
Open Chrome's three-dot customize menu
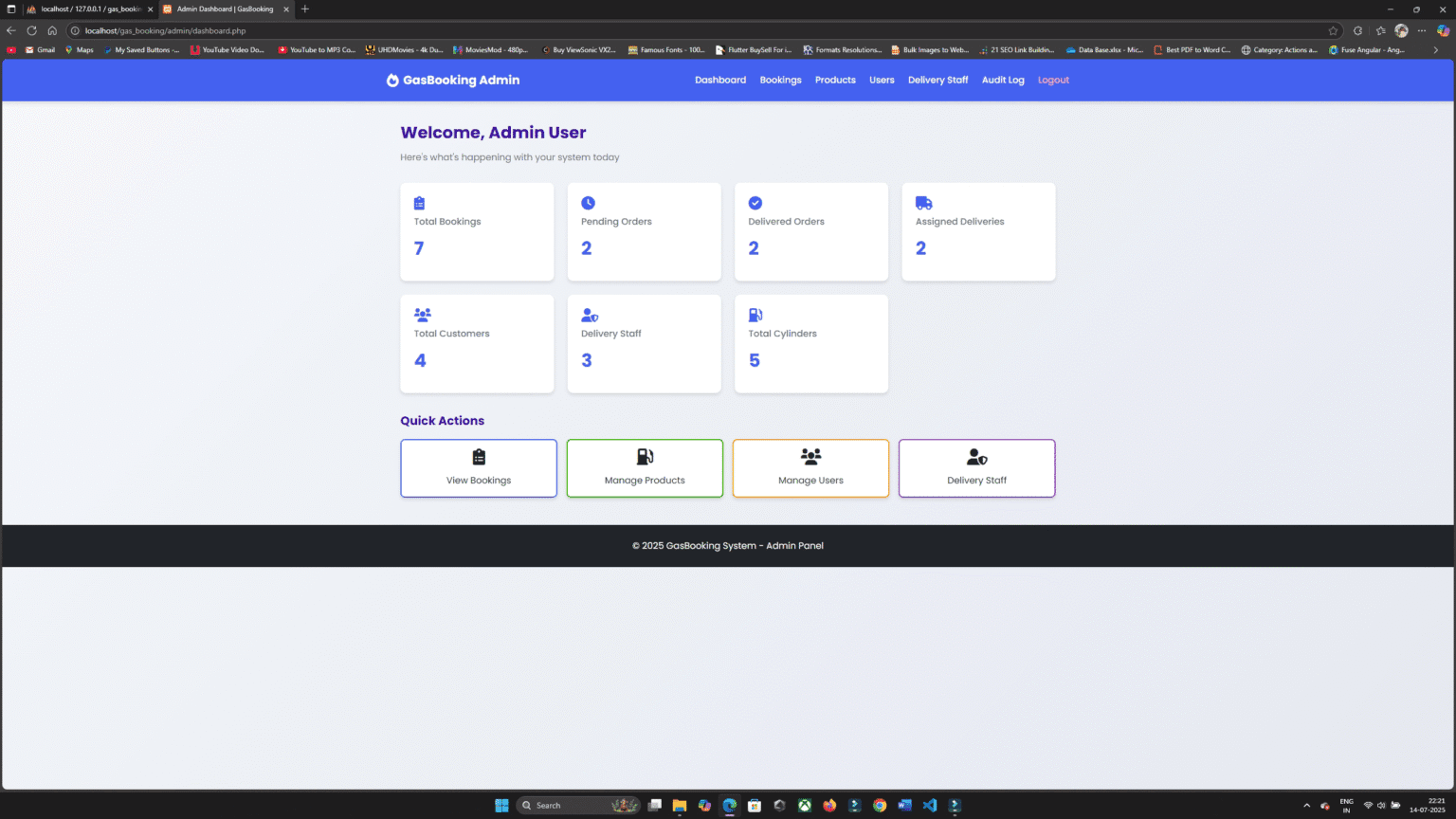(1421, 30)
